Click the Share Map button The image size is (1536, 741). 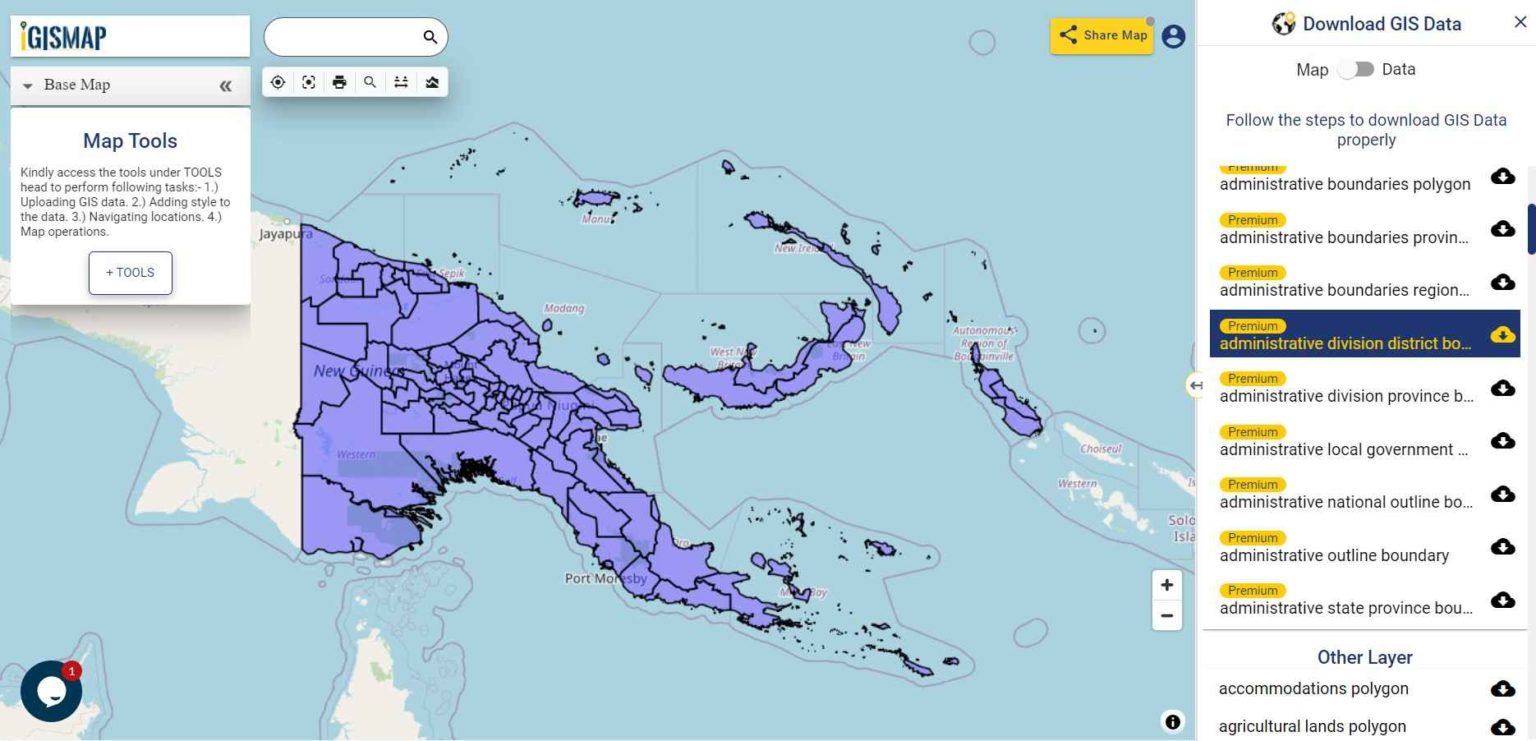(1101, 35)
